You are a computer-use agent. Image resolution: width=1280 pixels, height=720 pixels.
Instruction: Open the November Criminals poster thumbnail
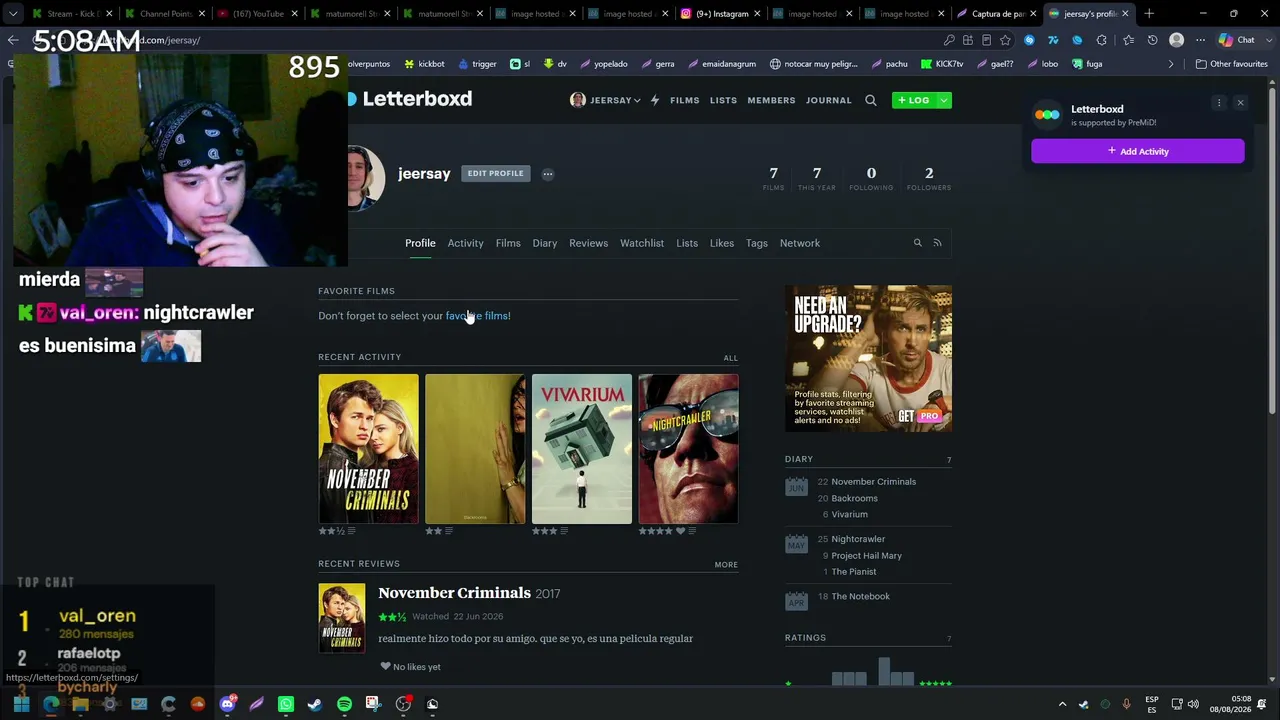pos(369,449)
